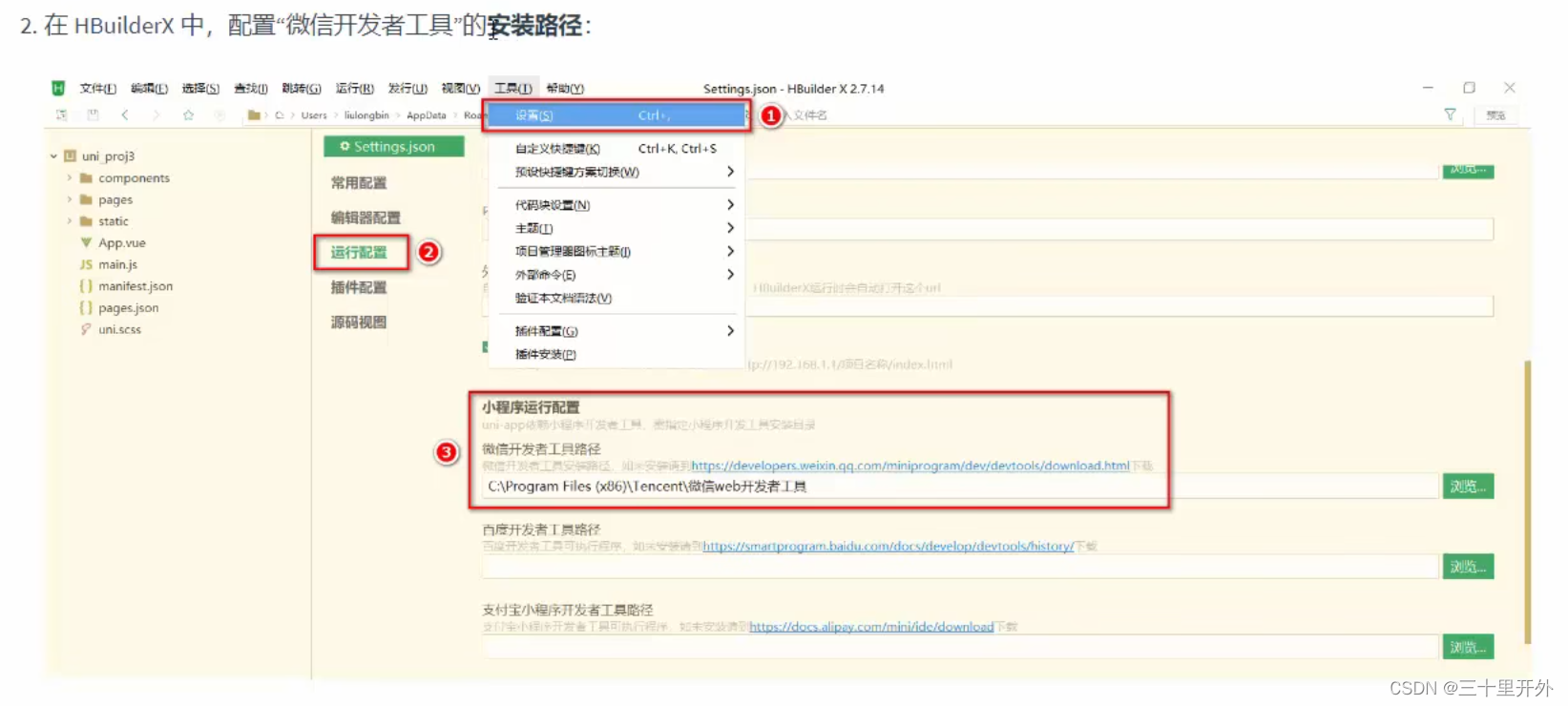The height and width of the screenshot is (706, 1568).
Task: Expand the components folder chevron
Action: 69,177
